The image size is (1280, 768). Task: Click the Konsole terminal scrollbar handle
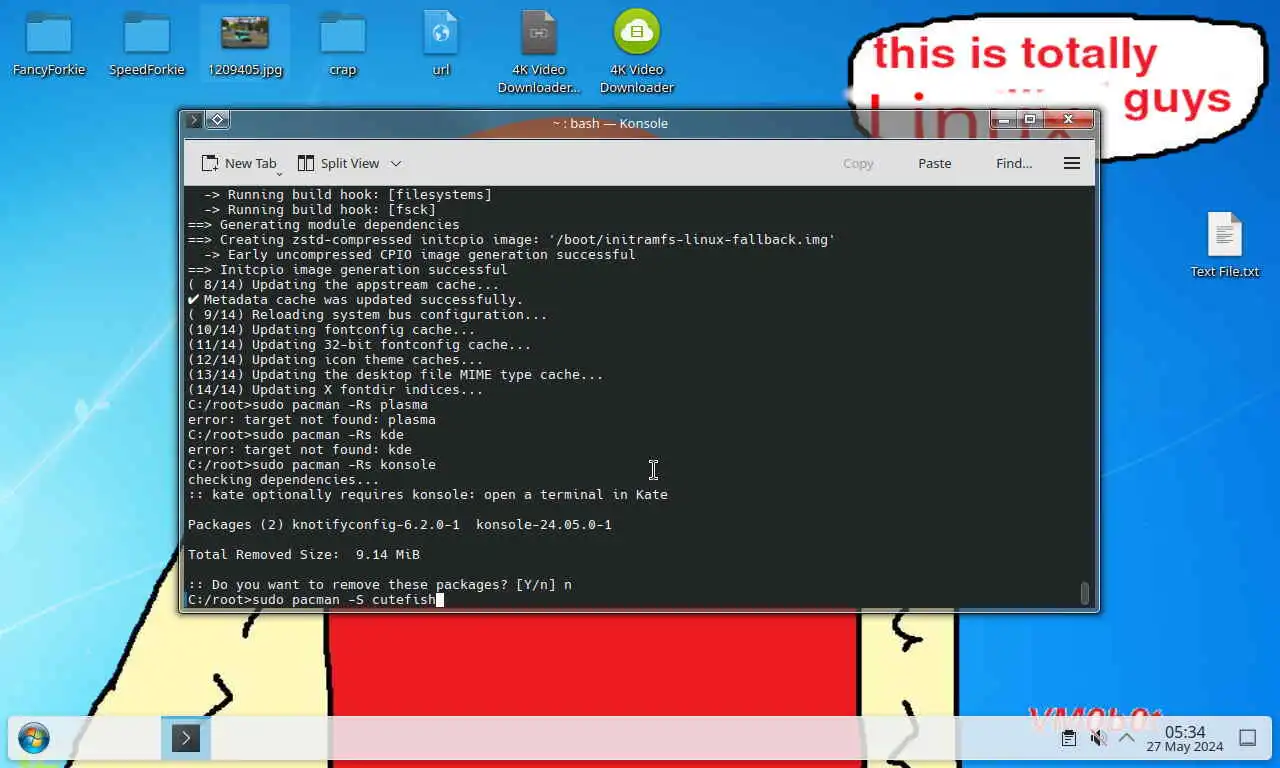coord(1085,593)
